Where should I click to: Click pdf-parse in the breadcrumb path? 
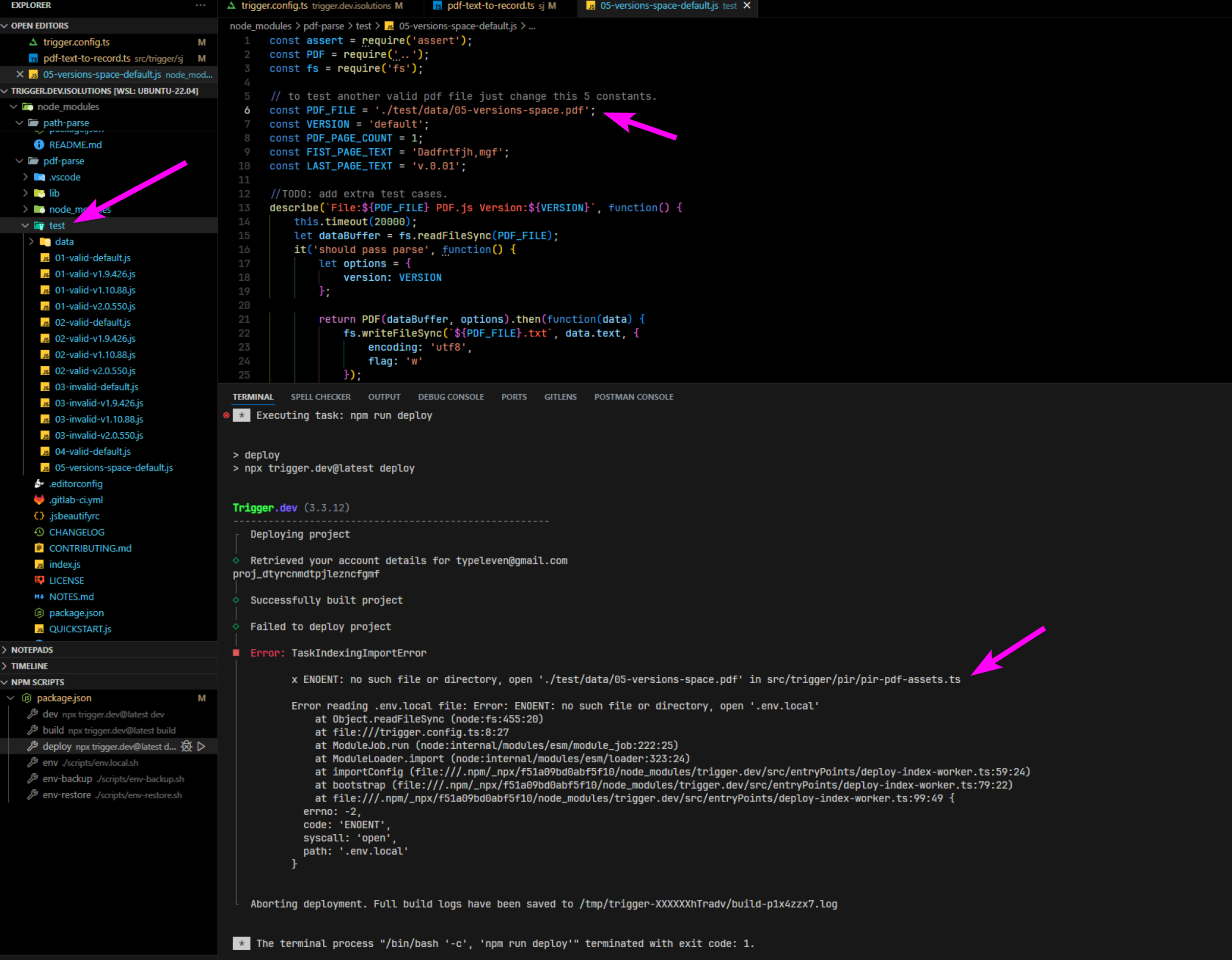[x=324, y=26]
